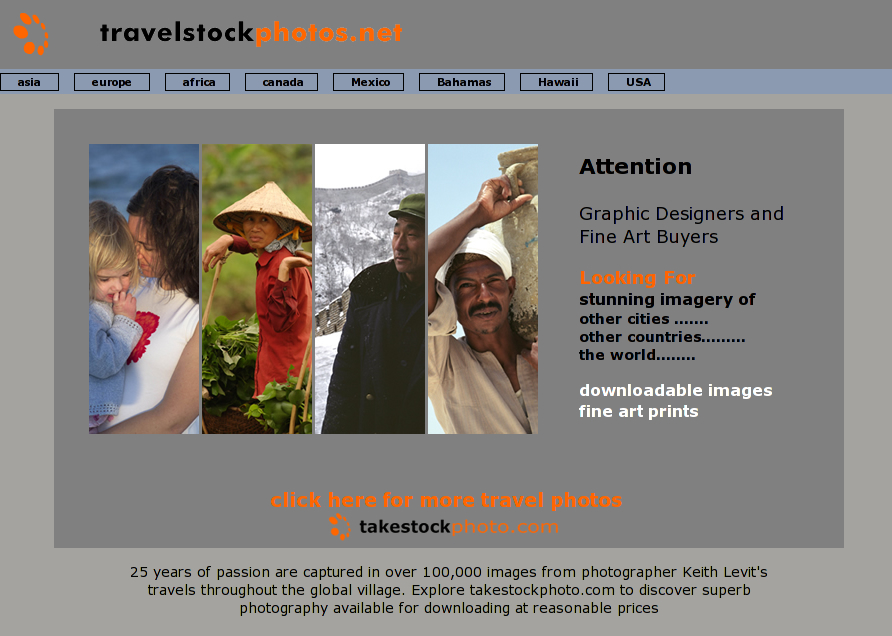Click 'click here for more travel photos'
892x636 pixels.
tap(447, 500)
